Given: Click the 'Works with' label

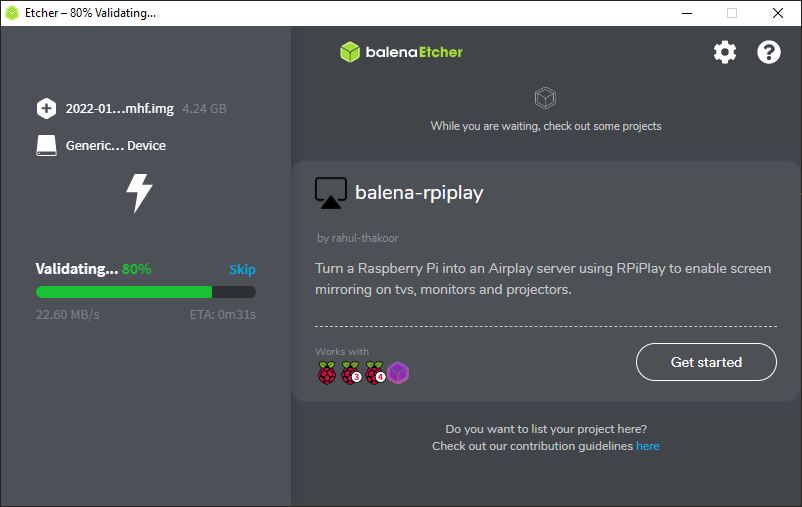Looking at the screenshot, I should [342, 351].
